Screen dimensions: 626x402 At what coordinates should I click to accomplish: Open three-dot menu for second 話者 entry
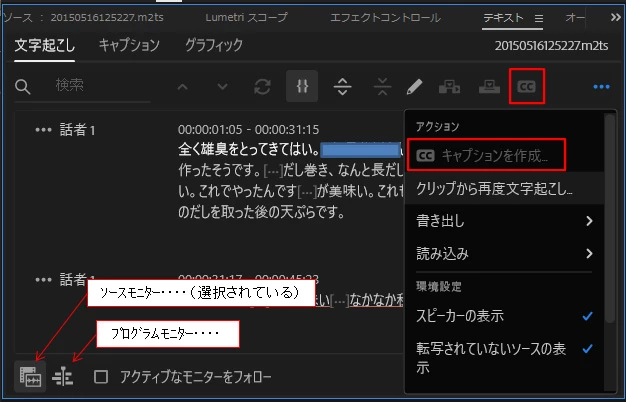click(x=43, y=279)
